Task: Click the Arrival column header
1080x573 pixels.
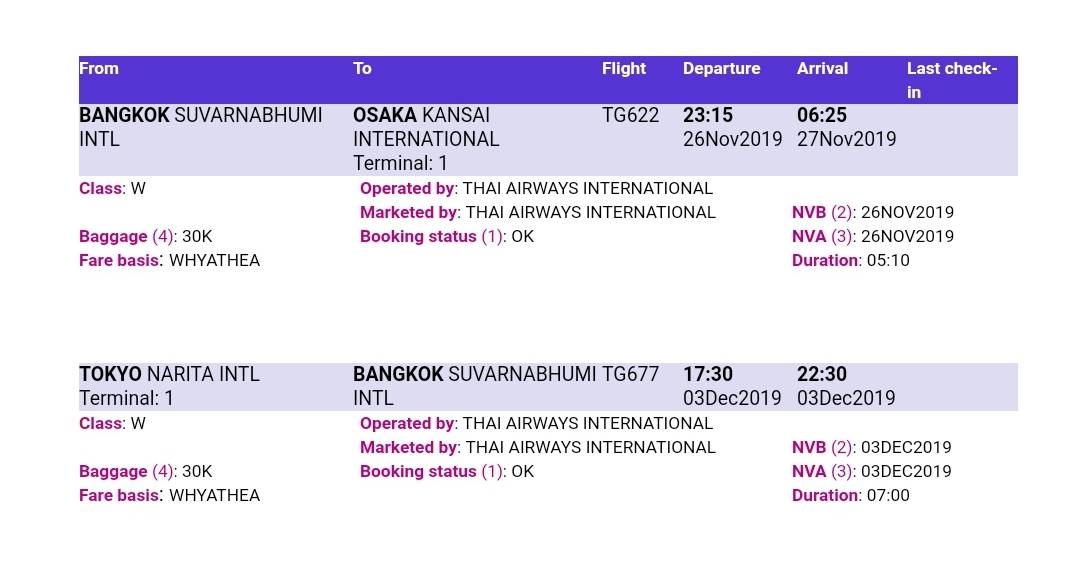Action: point(822,69)
